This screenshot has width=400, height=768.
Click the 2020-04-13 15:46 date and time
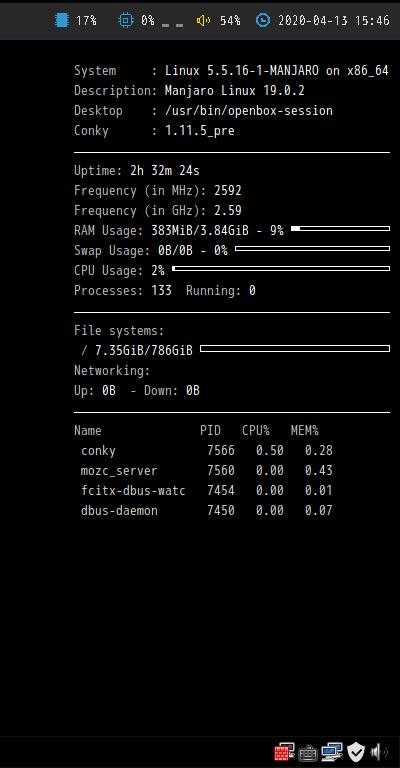point(334,21)
